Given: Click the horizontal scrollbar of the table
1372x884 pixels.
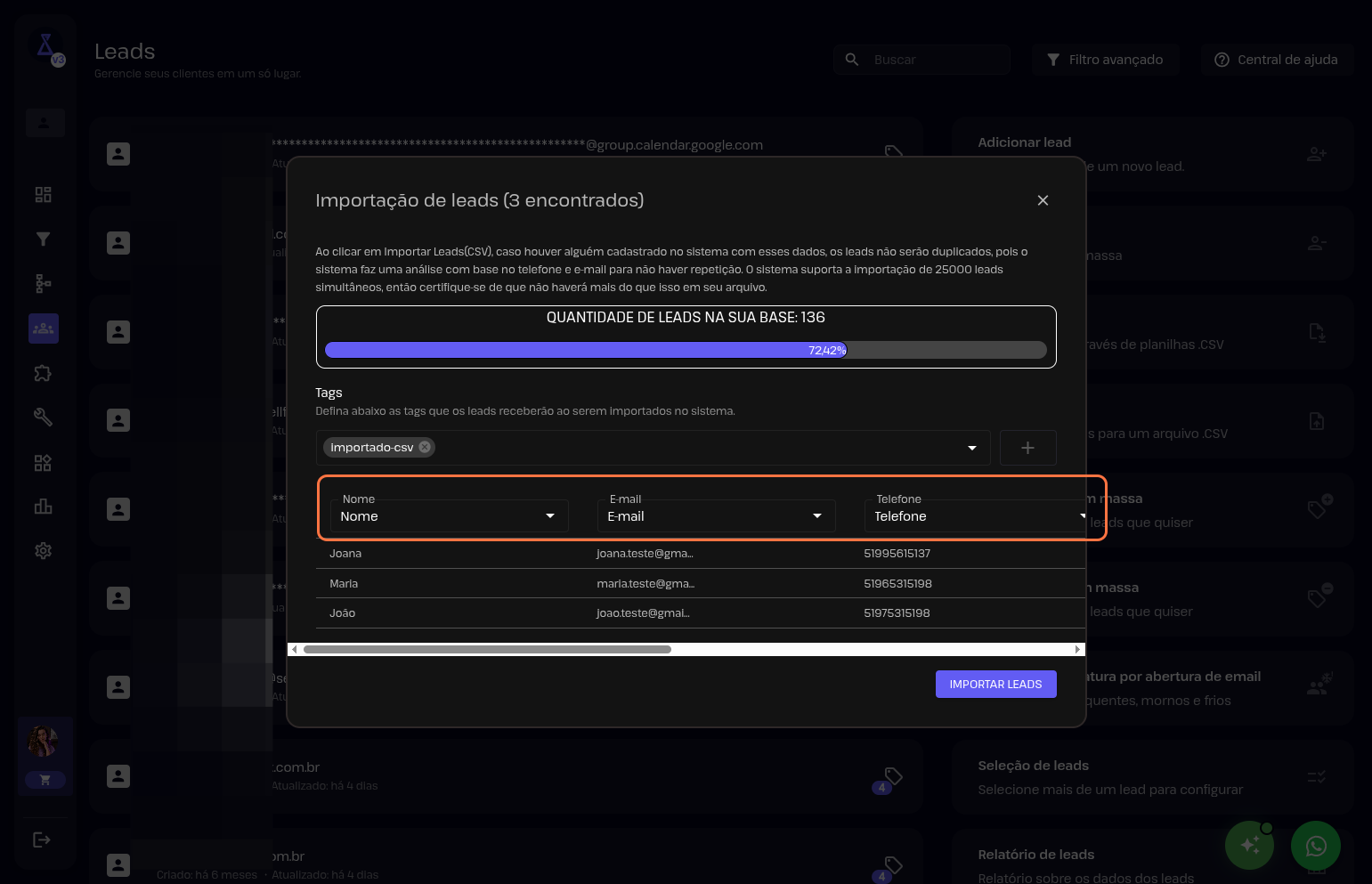Looking at the screenshot, I should pyautogui.click(x=487, y=650).
